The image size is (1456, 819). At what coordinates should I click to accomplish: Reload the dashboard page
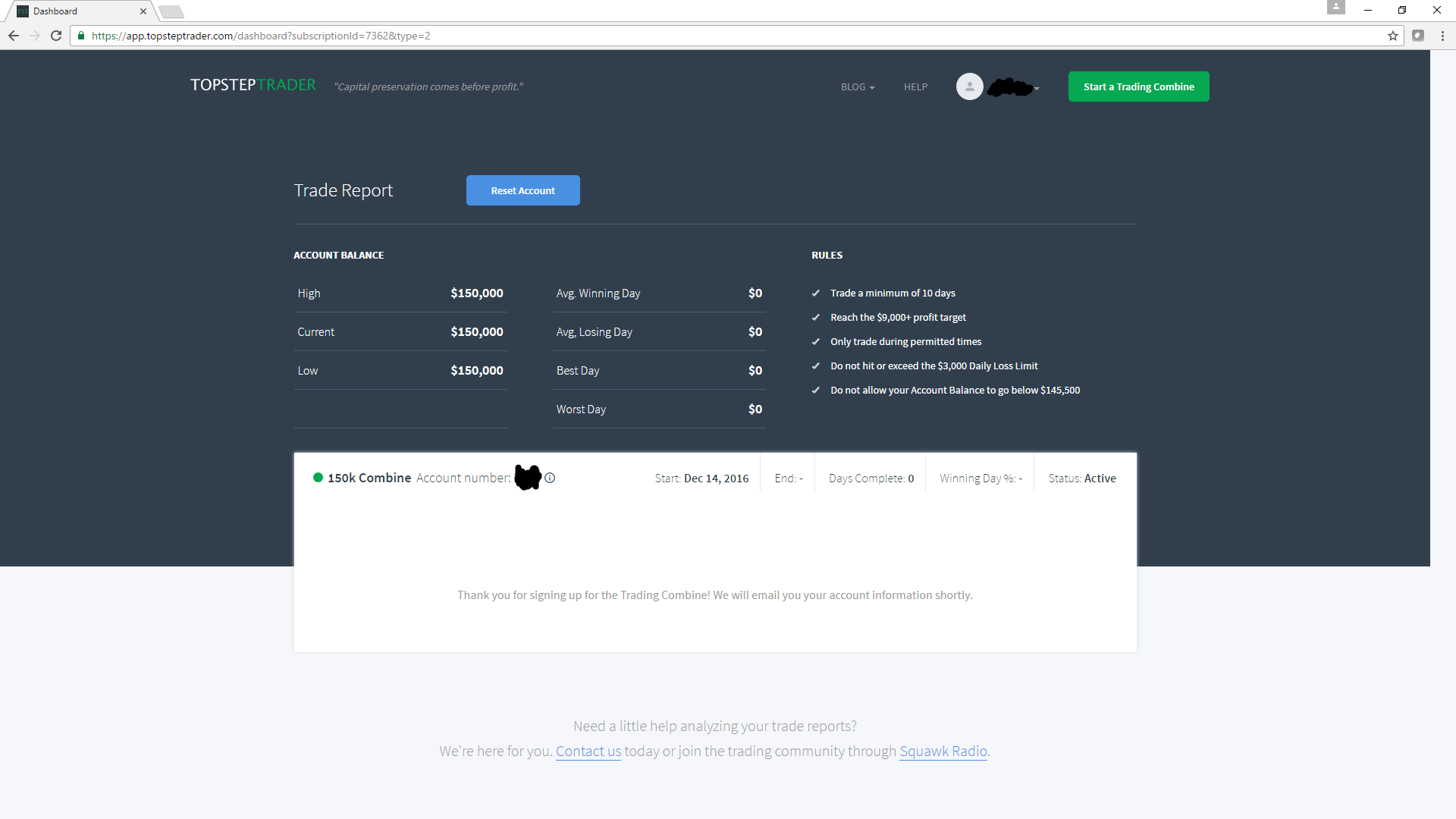click(56, 36)
